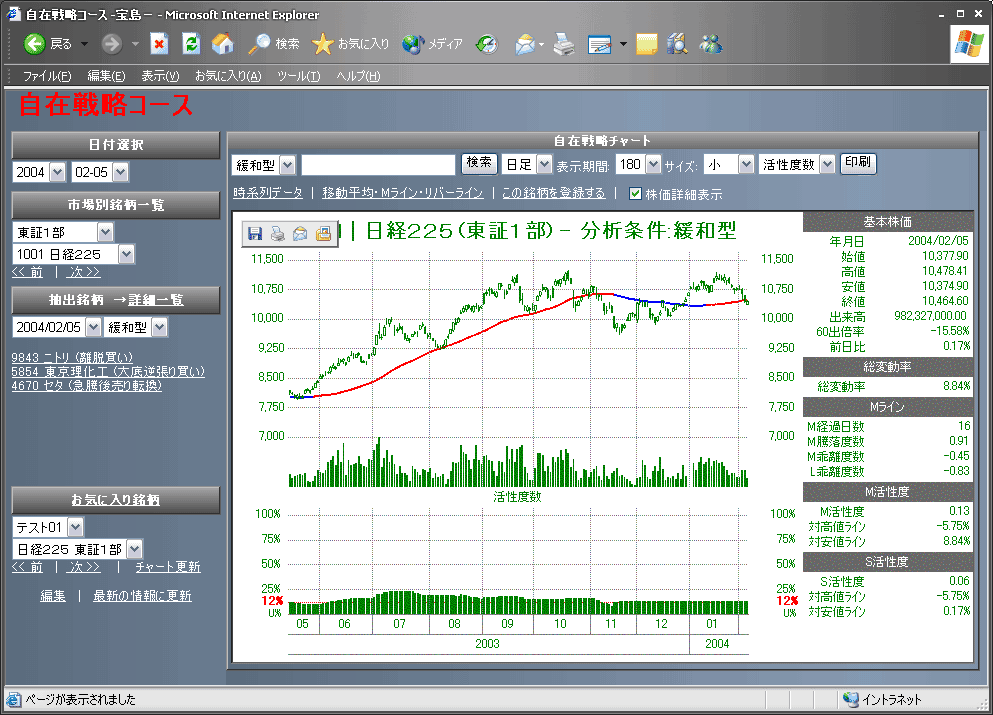Open the 東証1部 market dropdown

[x=105, y=232]
